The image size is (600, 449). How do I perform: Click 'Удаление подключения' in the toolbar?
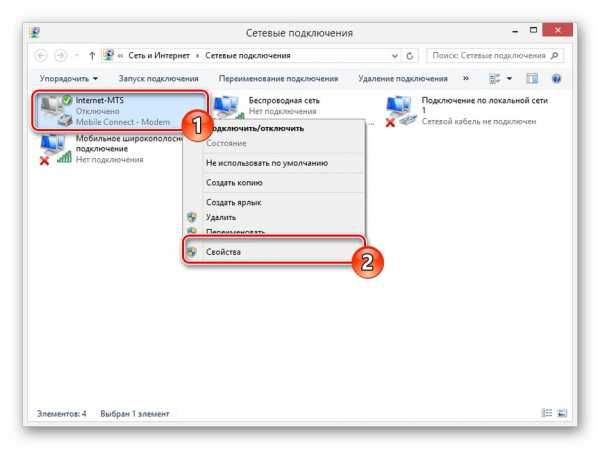click(x=403, y=78)
